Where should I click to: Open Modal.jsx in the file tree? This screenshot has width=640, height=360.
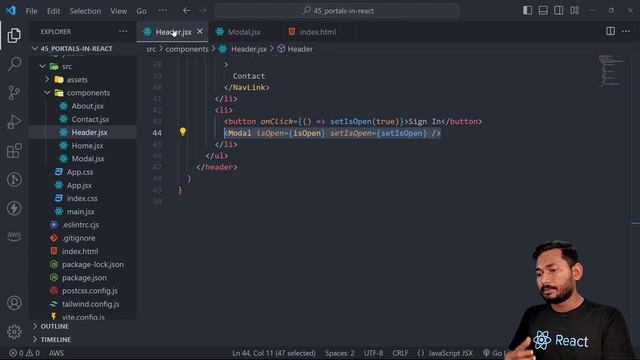click(x=88, y=158)
